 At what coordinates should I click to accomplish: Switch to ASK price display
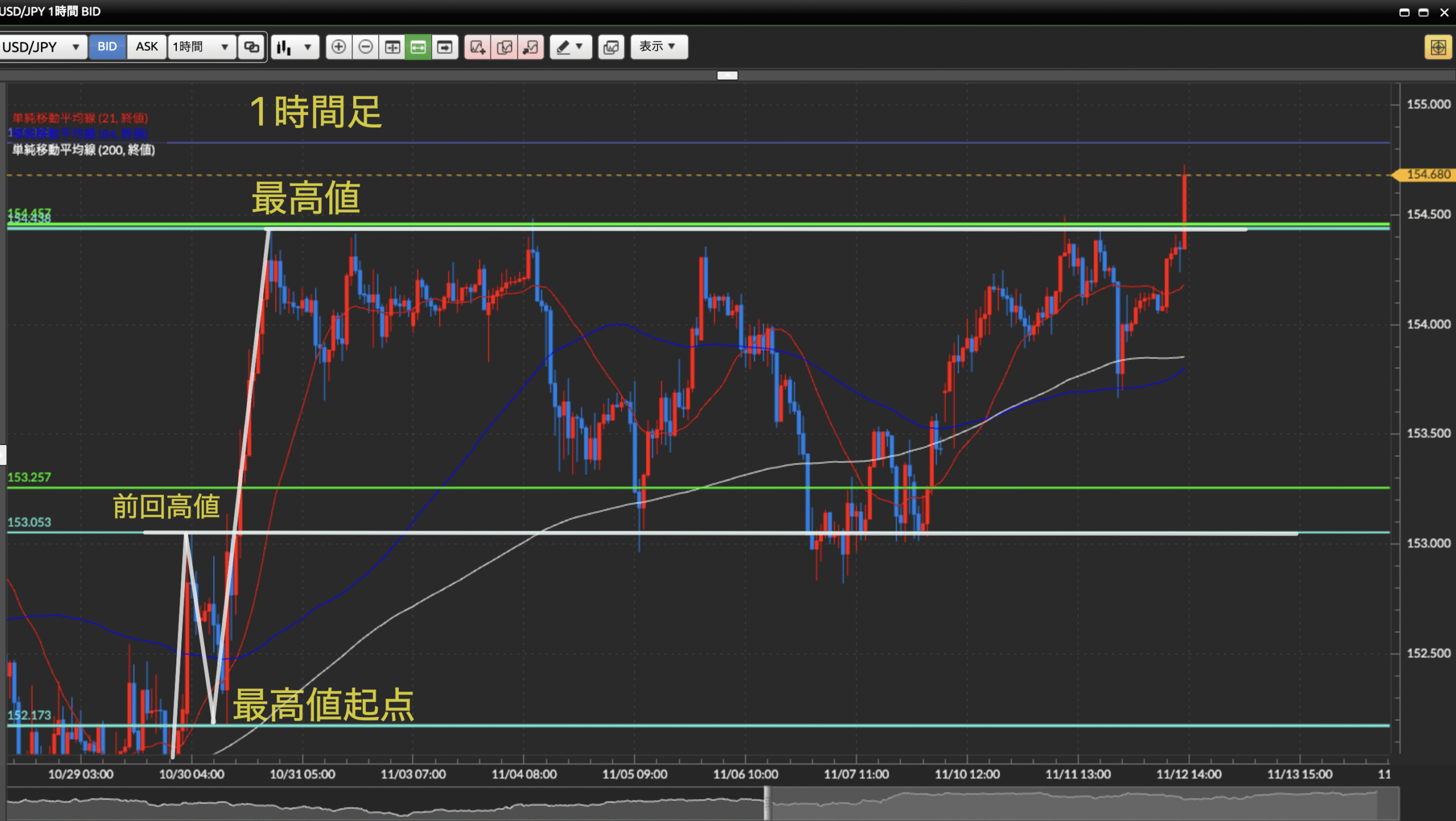coord(146,47)
